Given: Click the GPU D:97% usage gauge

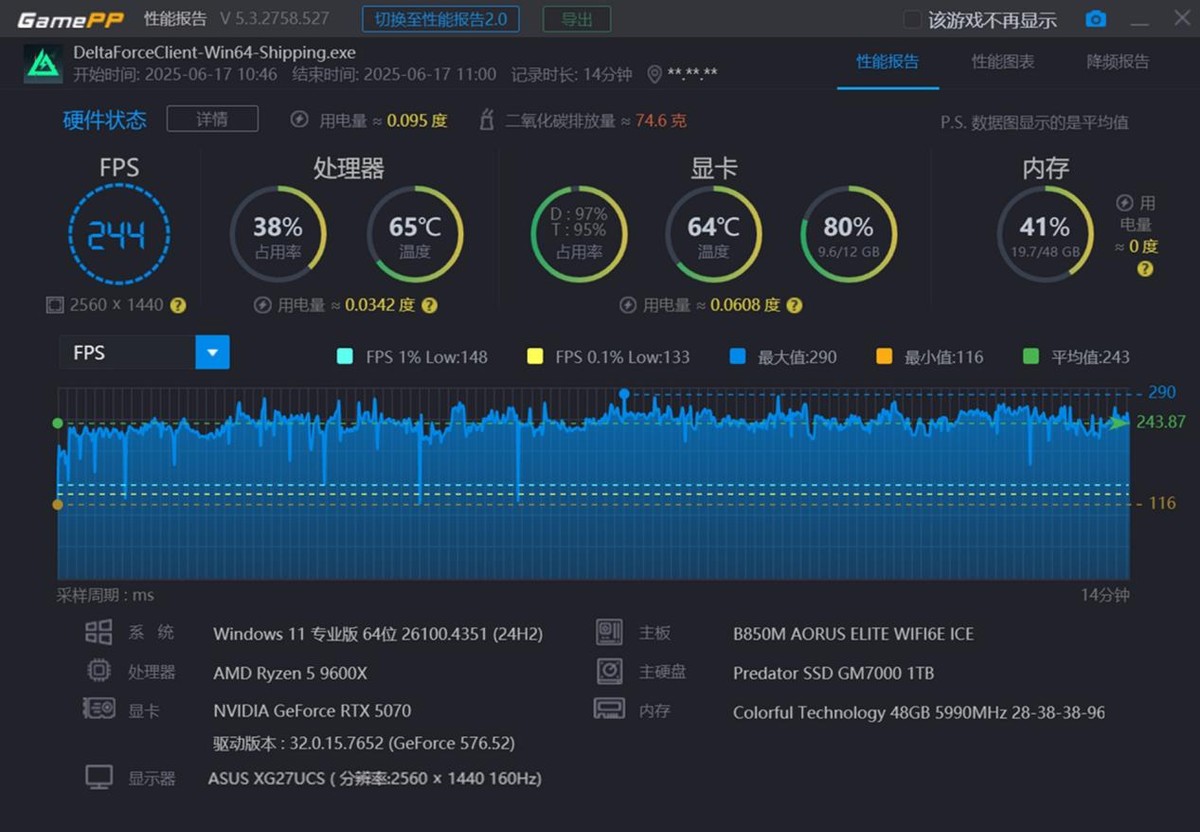Looking at the screenshot, I should (x=579, y=235).
